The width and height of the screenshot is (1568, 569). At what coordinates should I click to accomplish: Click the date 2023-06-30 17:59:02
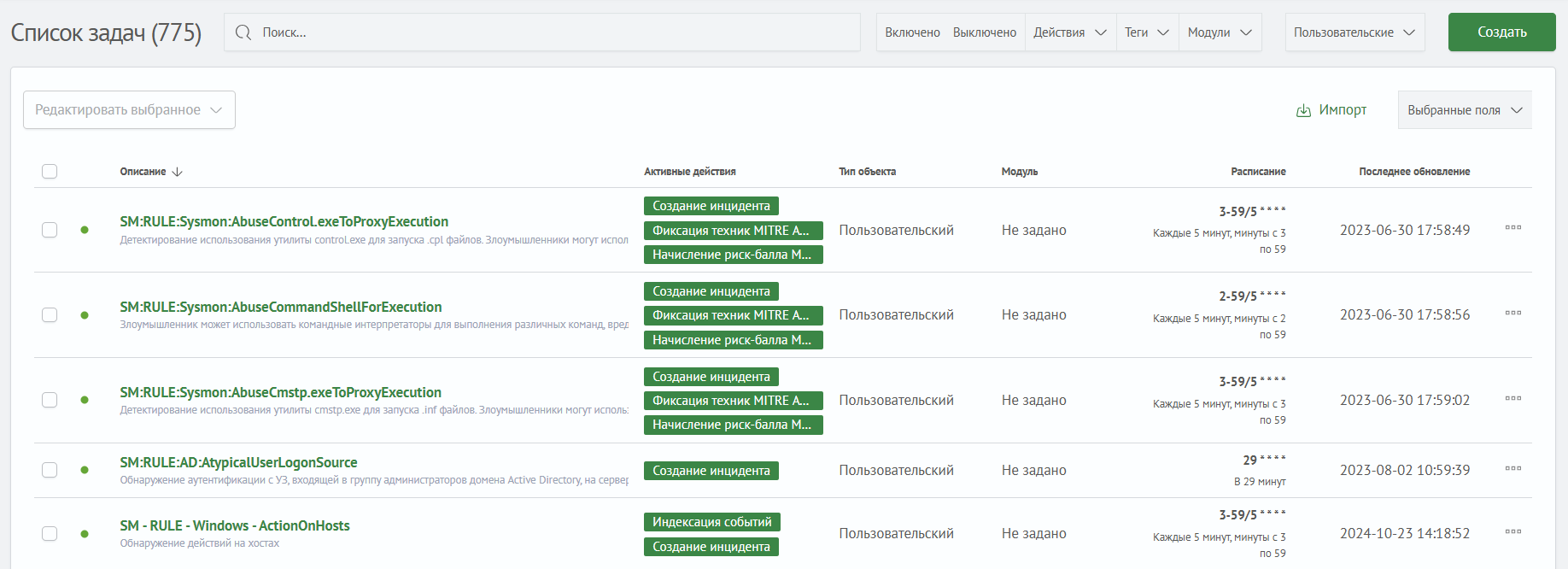[x=1405, y=400]
